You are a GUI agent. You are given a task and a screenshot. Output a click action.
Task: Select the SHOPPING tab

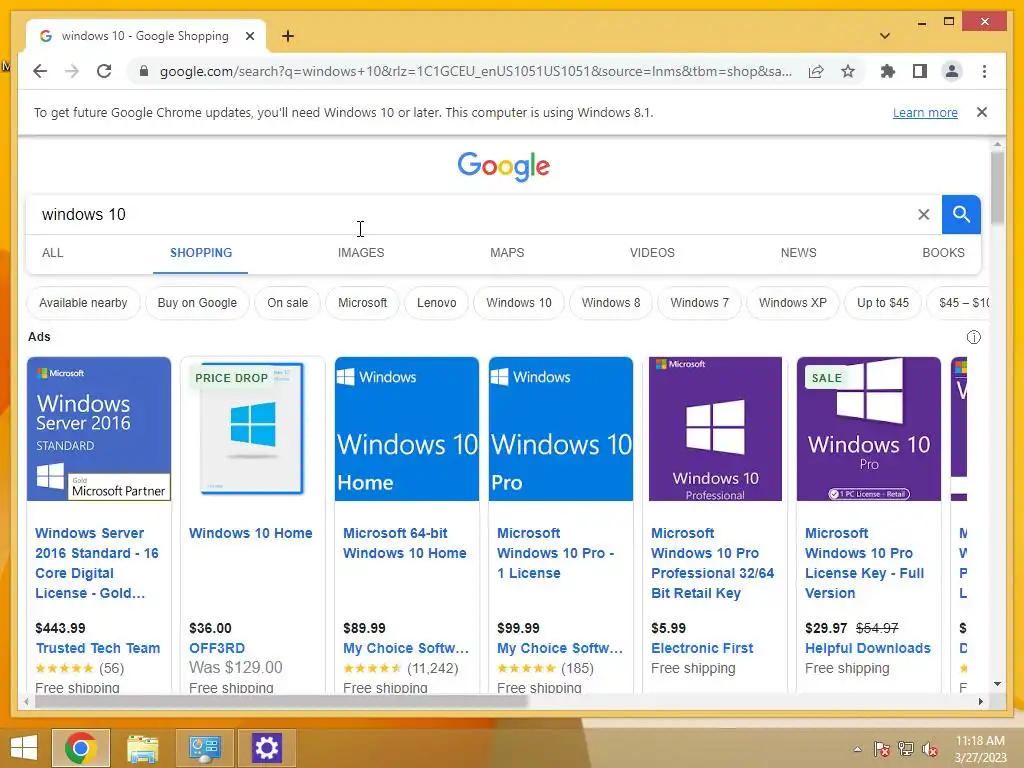[200, 253]
